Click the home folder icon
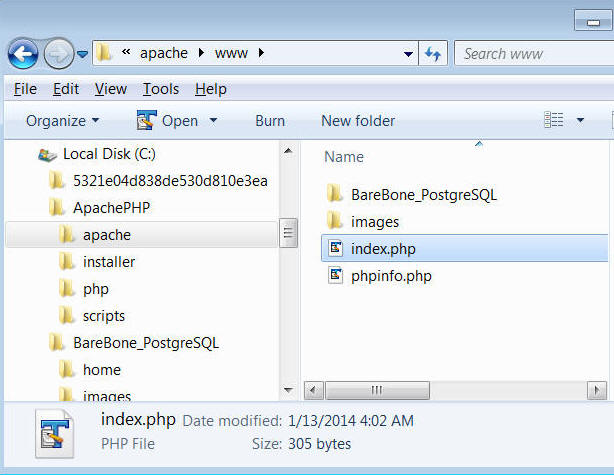The width and height of the screenshot is (614, 475). coord(66,369)
